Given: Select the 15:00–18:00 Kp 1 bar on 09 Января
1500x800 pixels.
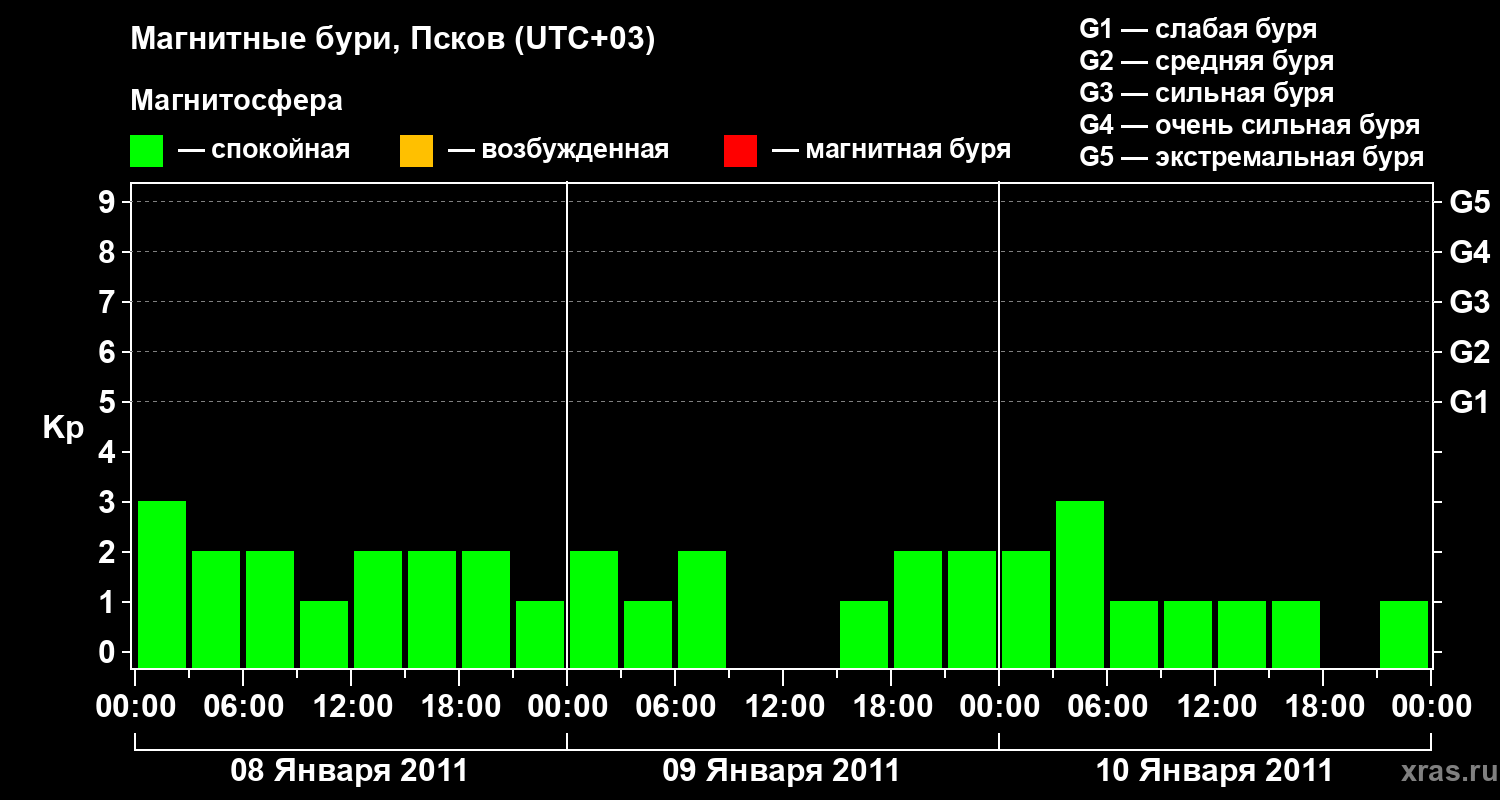Looking at the screenshot, I should (x=864, y=634).
